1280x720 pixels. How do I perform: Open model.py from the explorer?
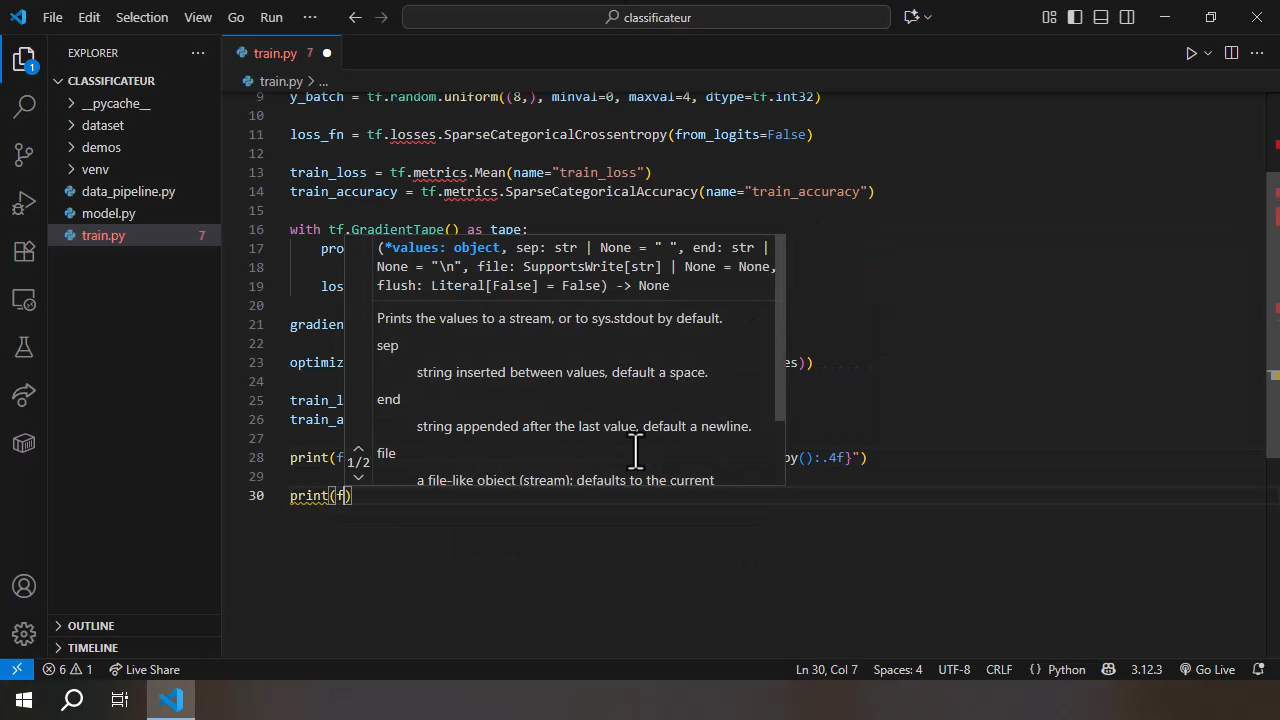click(x=108, y=213)
